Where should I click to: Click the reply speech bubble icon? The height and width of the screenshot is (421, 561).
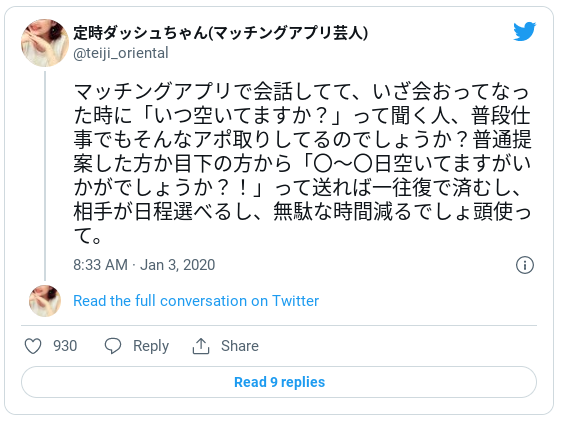(113, 346)
